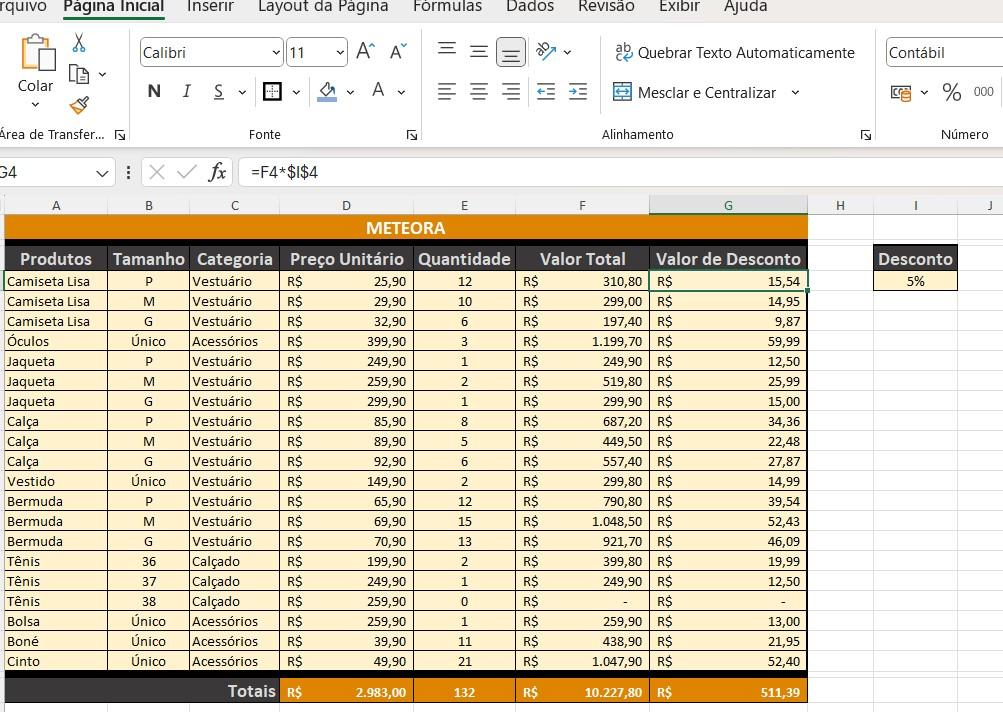Open the font size 11 dropdown

[x=340, y=52]
